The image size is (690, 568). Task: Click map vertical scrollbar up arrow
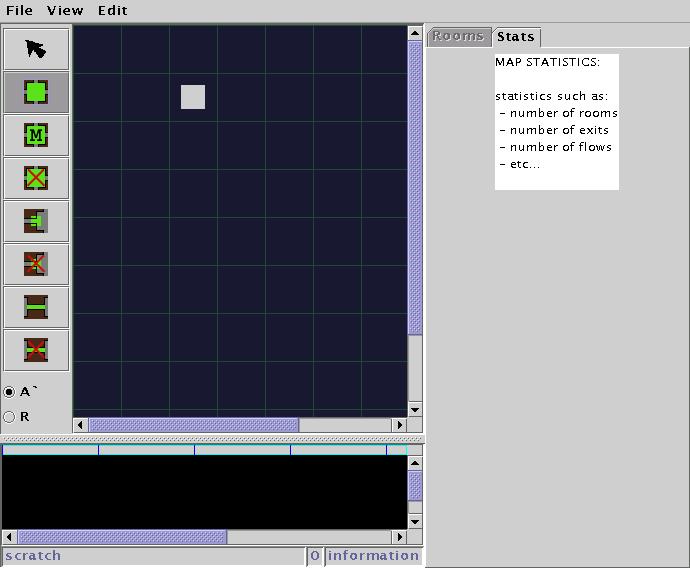point(415,33)
